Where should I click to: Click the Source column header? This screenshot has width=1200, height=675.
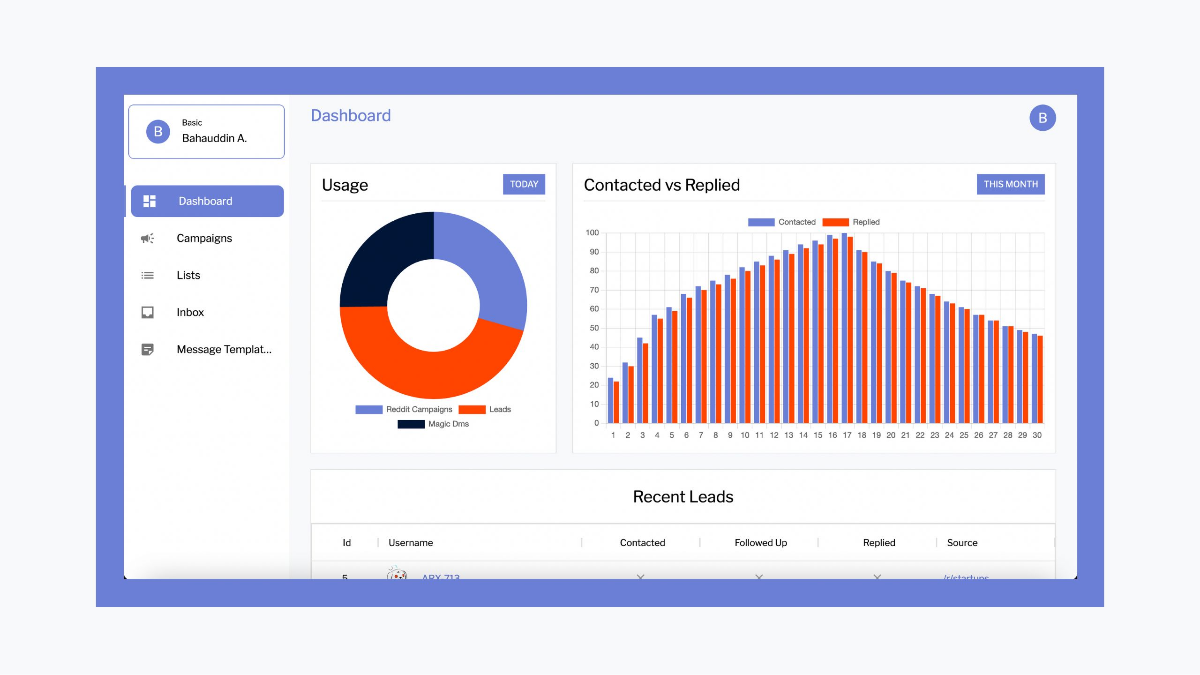coord(962,543)
